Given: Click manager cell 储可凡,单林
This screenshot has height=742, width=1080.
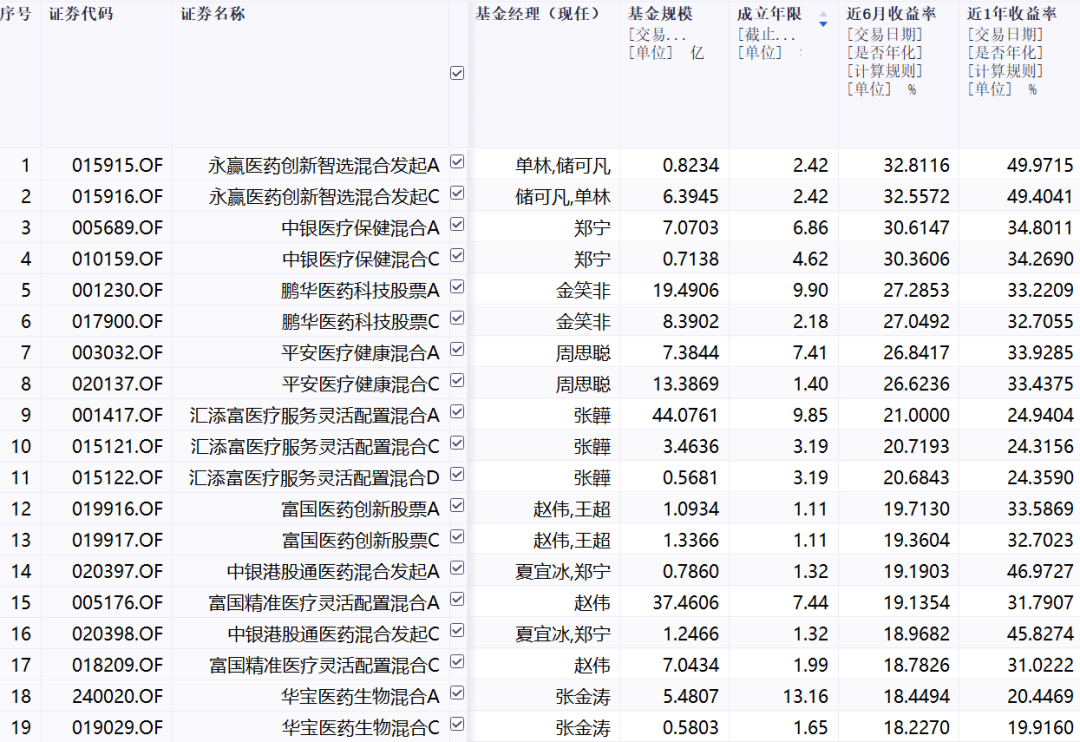Looking at the screenshot, I should (563, 197).
